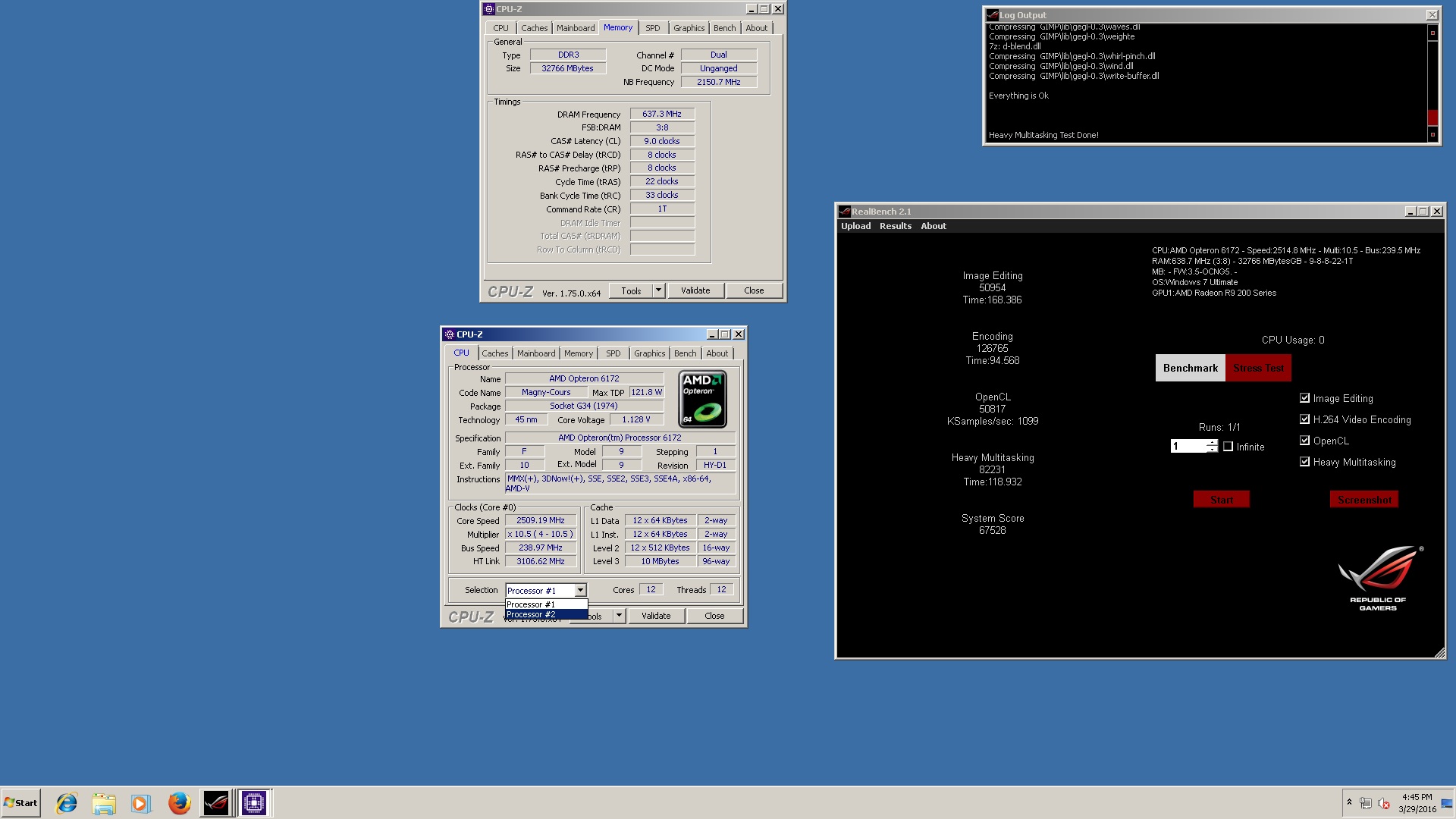Open CPU tab in Memory window
The height and width of the screenshot is (819, 1456).
(x=500, y=28)
